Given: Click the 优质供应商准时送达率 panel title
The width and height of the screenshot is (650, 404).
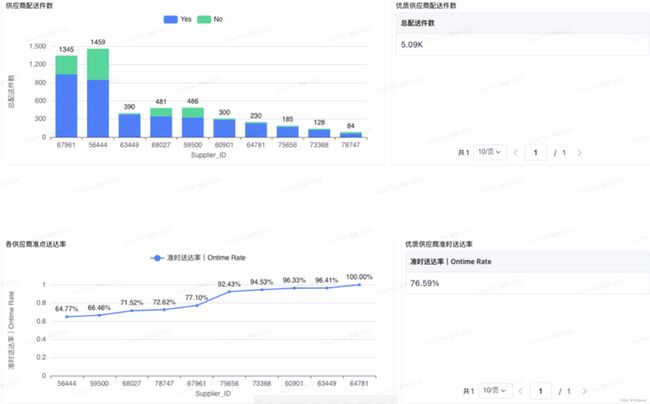Looking at the screenshot, I should point(439,244).
